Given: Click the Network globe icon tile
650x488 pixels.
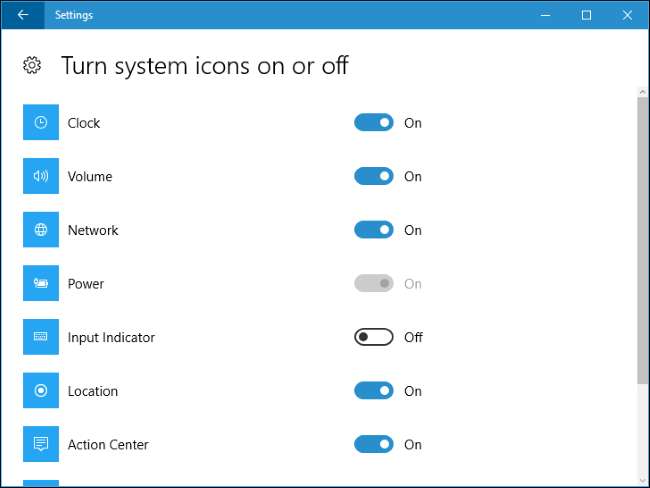Looking at the screenshot, I should point(41,230).
